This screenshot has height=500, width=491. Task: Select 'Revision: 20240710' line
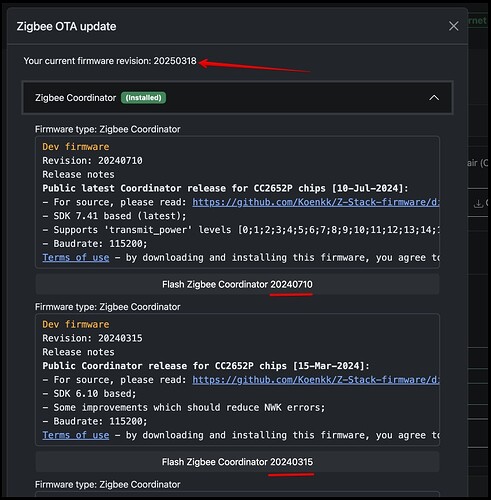coord(92,160)
